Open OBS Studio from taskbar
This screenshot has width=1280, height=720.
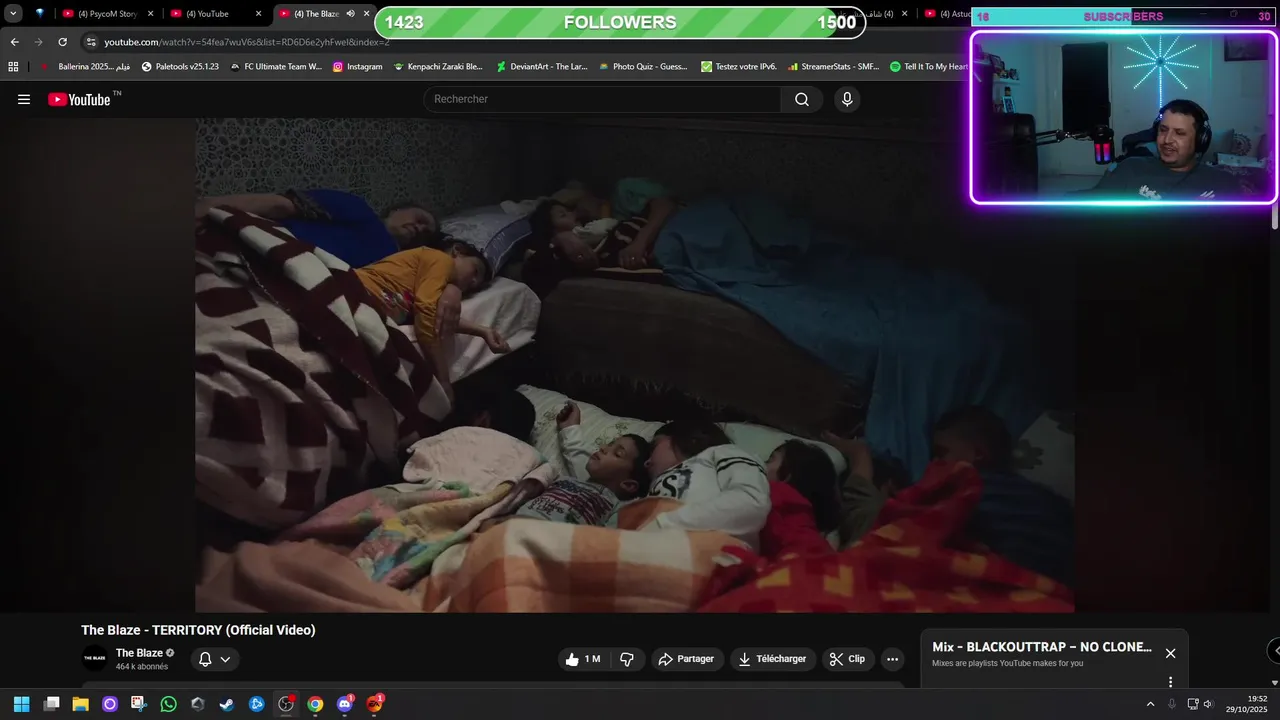(286, 704)
